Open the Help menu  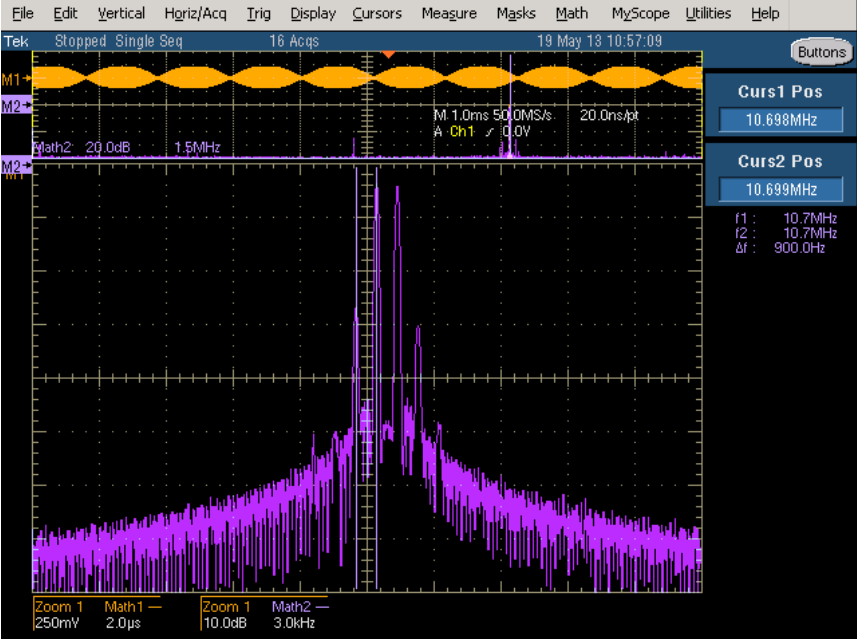(765, 13)
